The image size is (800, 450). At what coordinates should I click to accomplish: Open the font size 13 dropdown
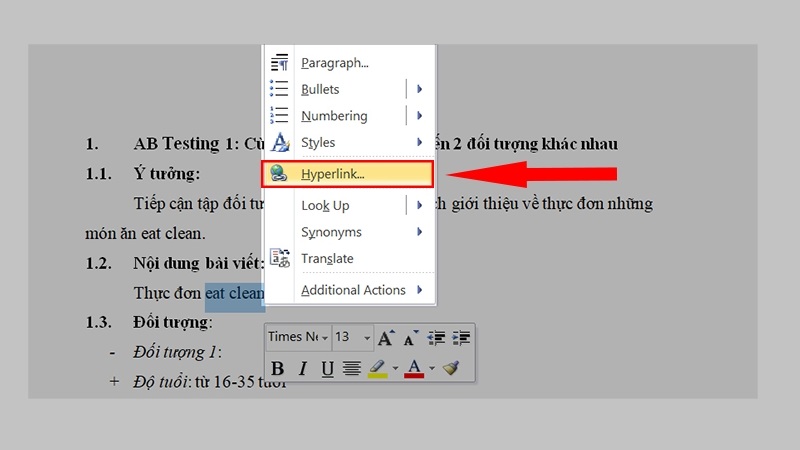352,337
